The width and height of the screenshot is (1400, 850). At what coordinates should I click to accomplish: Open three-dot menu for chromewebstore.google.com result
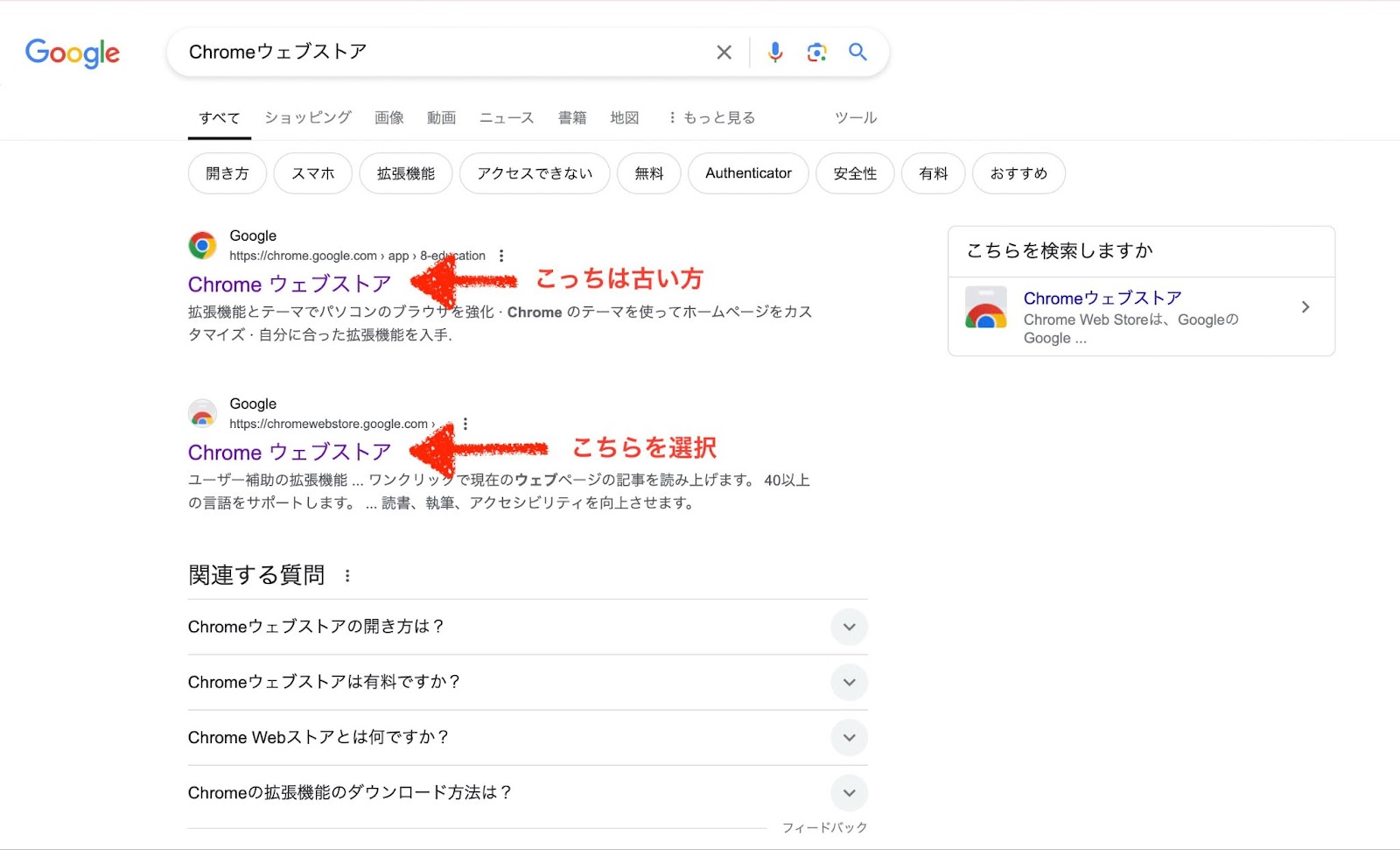coord(465,424)
